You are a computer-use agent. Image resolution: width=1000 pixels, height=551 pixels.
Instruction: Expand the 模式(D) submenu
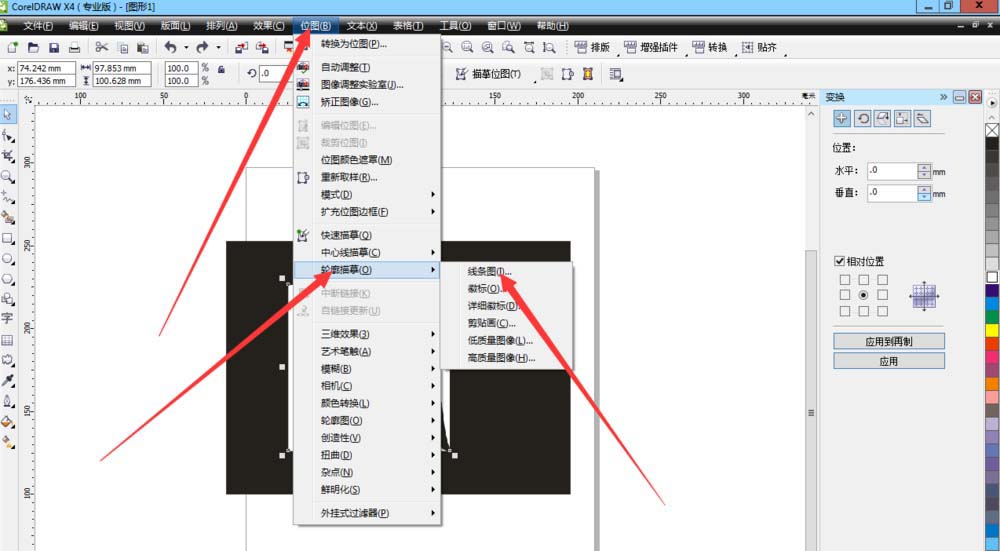click(x=367, y=195)
